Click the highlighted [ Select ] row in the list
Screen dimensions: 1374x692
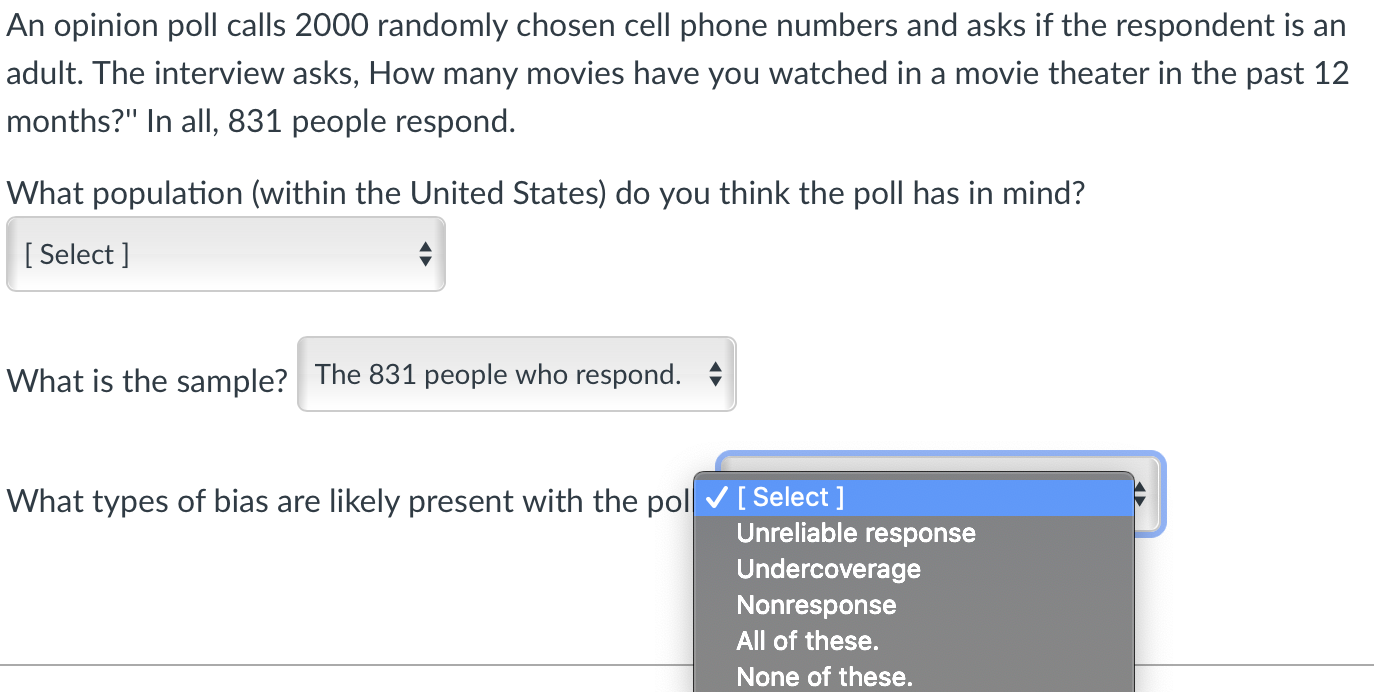(x=790, y=497)
